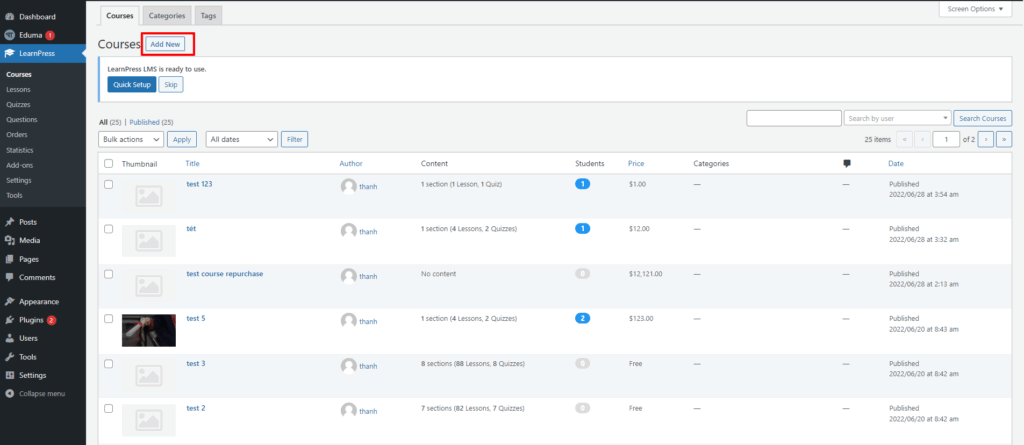Click the Plugins plug icon
1024x445 pixels.
(10, 320)
